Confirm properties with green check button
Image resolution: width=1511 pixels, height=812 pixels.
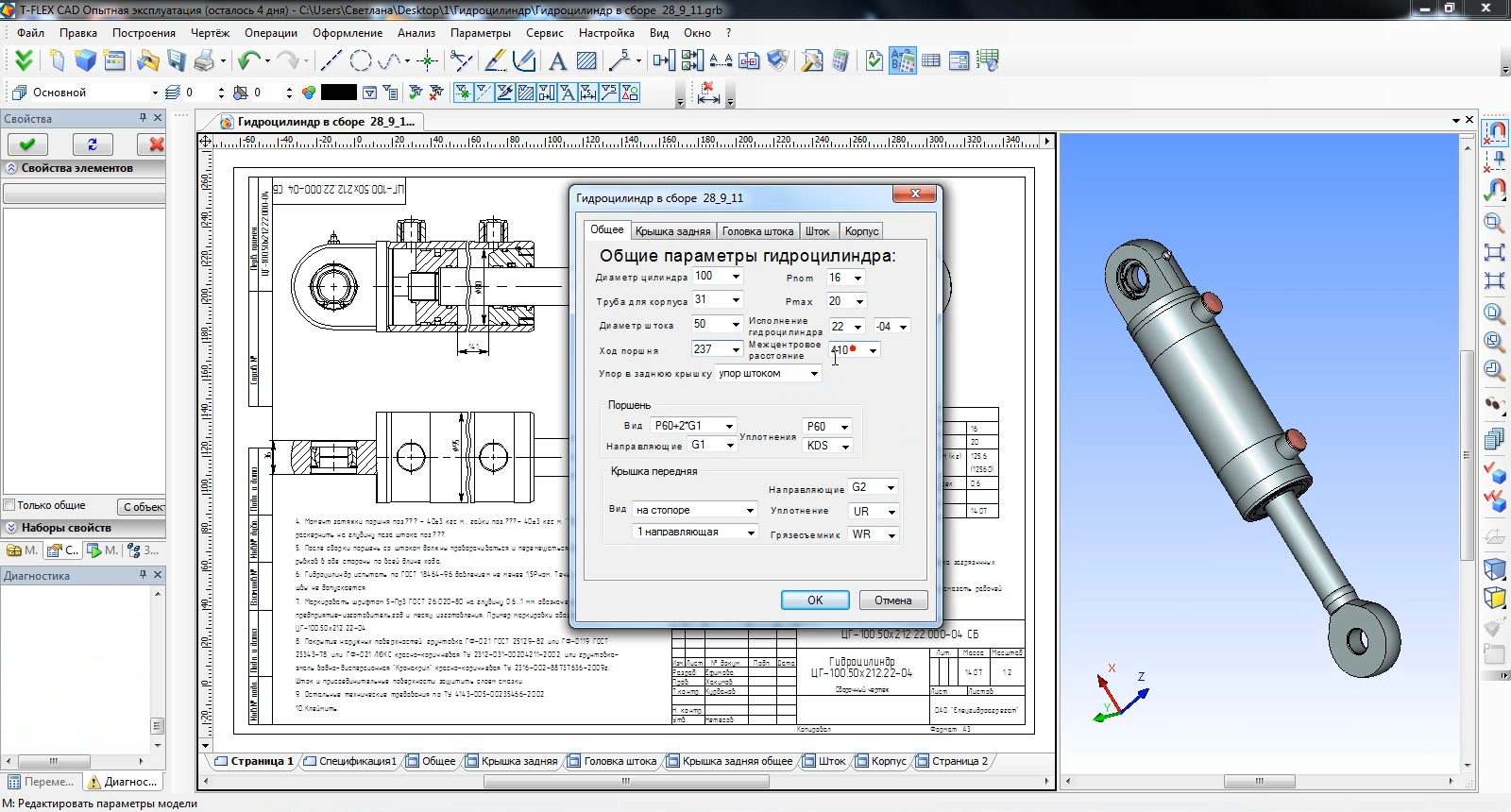(x=26, y=144)
